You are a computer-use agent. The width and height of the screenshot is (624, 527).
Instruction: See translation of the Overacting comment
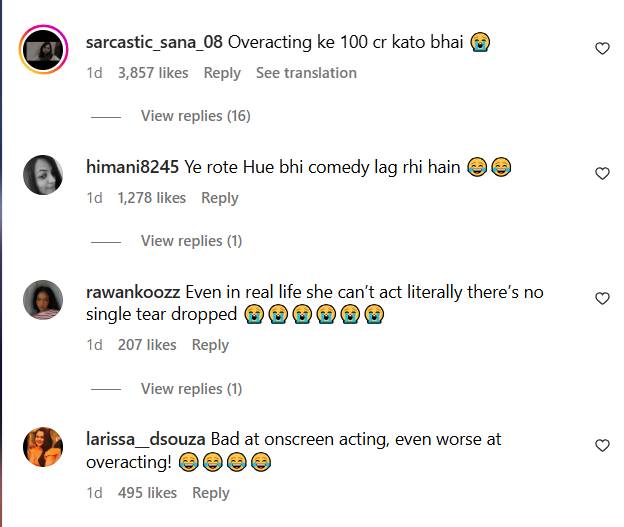306,73
